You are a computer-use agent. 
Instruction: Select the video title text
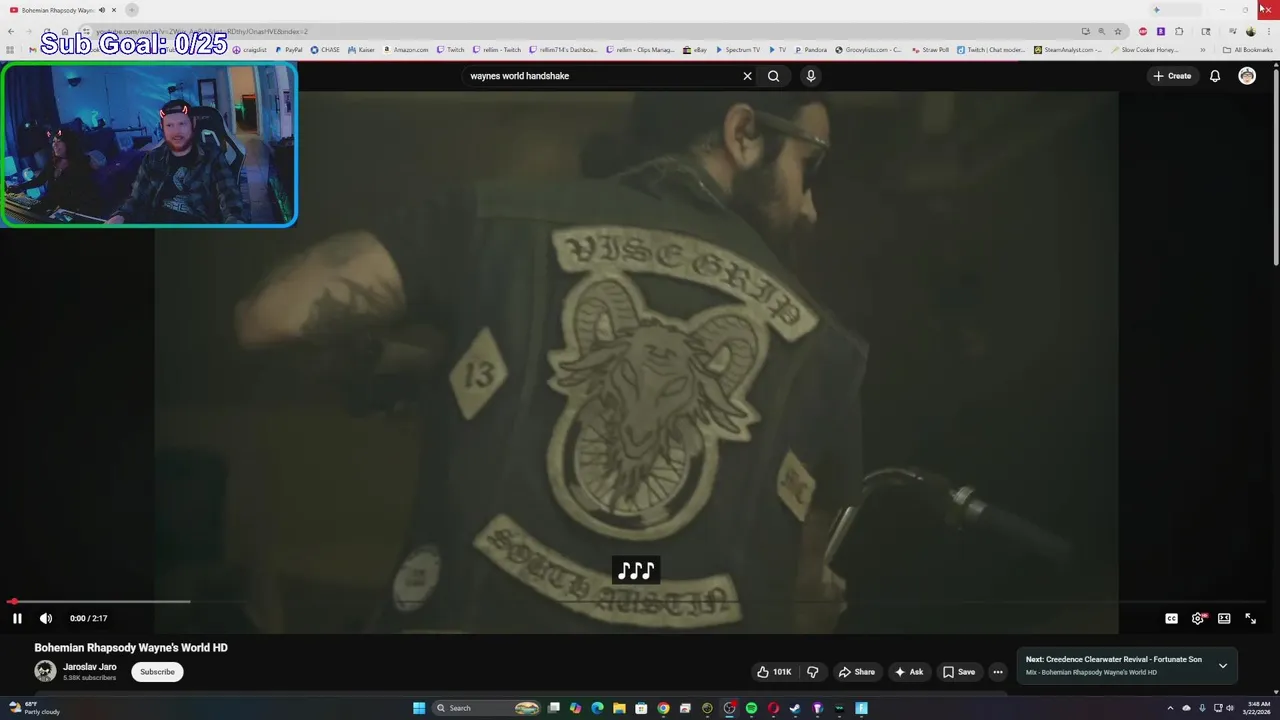[131, 648]
